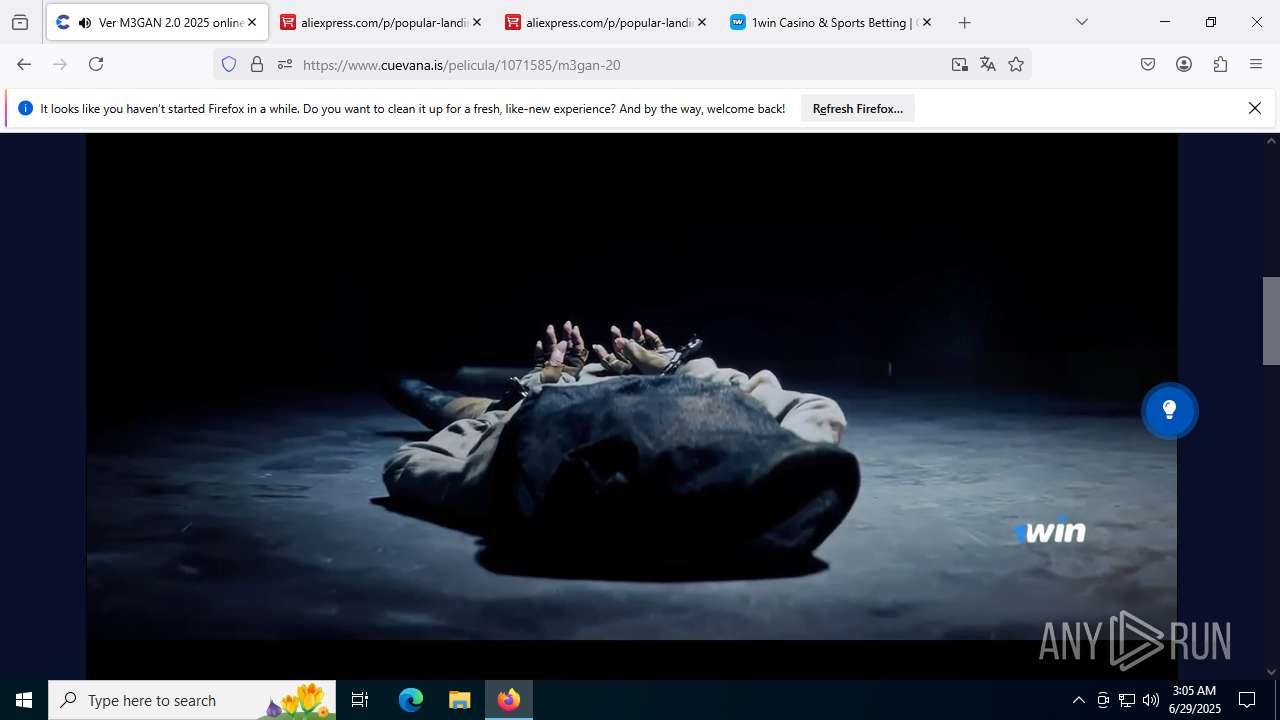Go back to the previous page
The width and height of the screenshot is (1280, 720).
[24, 64]
